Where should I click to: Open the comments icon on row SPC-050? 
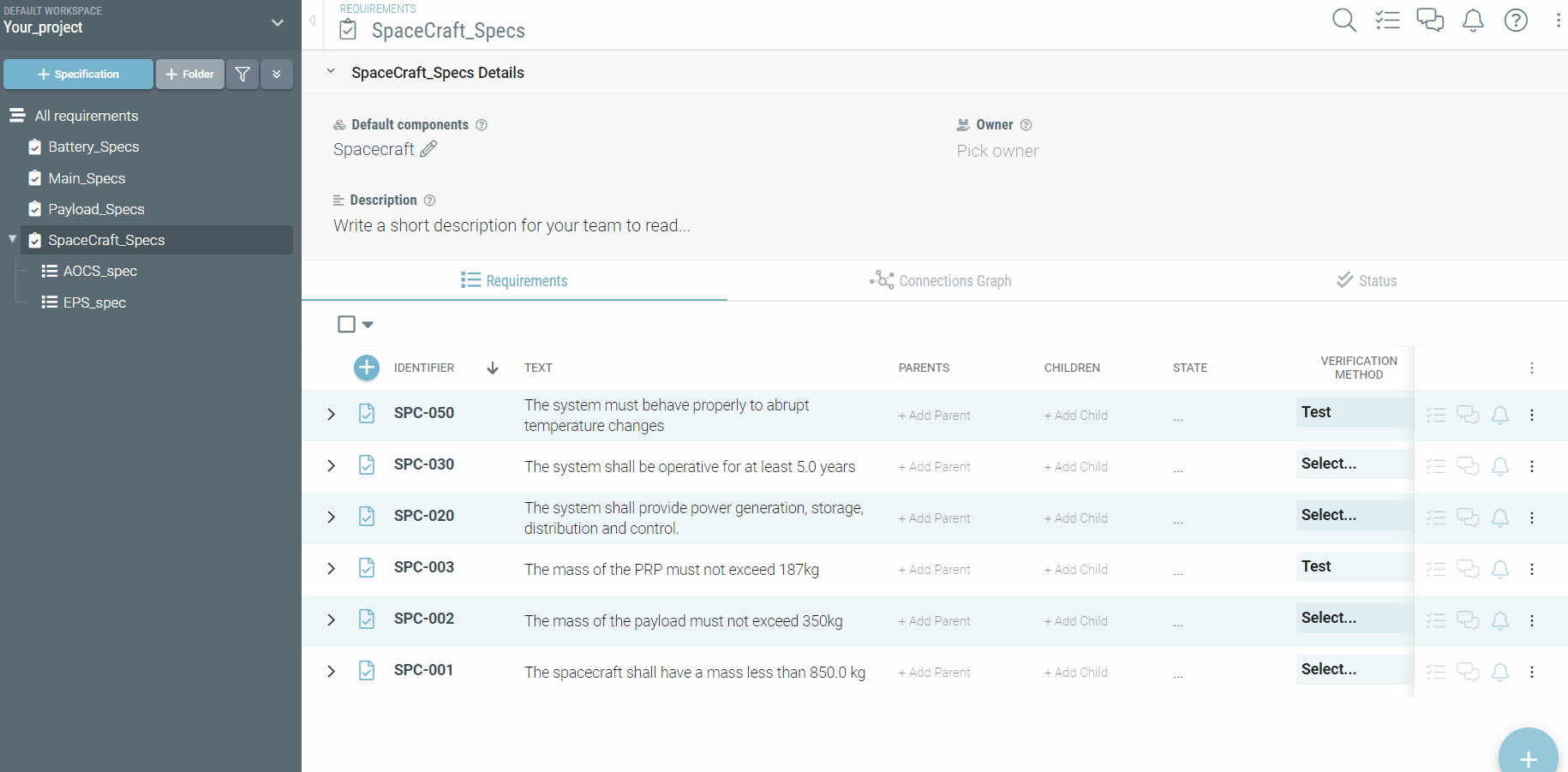pos(1468,415)
